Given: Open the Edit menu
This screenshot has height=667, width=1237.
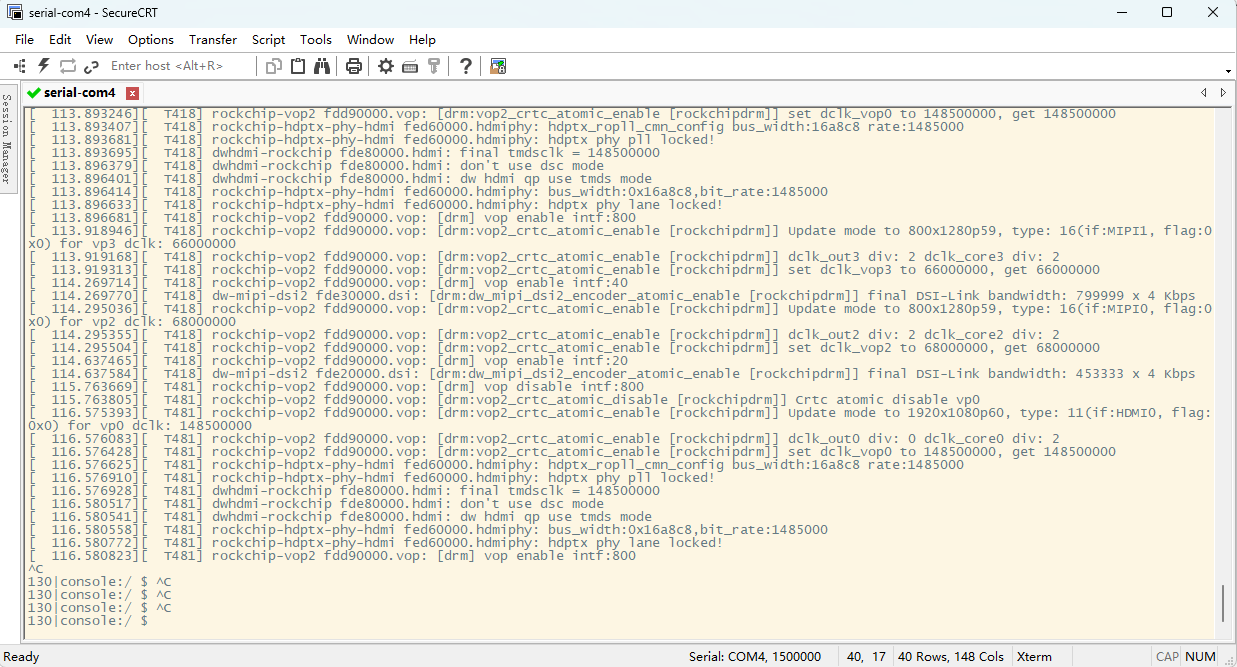Looking at the screenshot, I should coord(60,39).
